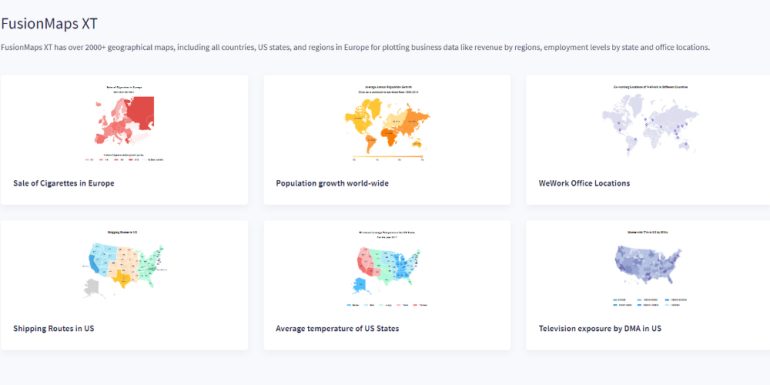Open the blue DMA television map thumbnail

650,268
